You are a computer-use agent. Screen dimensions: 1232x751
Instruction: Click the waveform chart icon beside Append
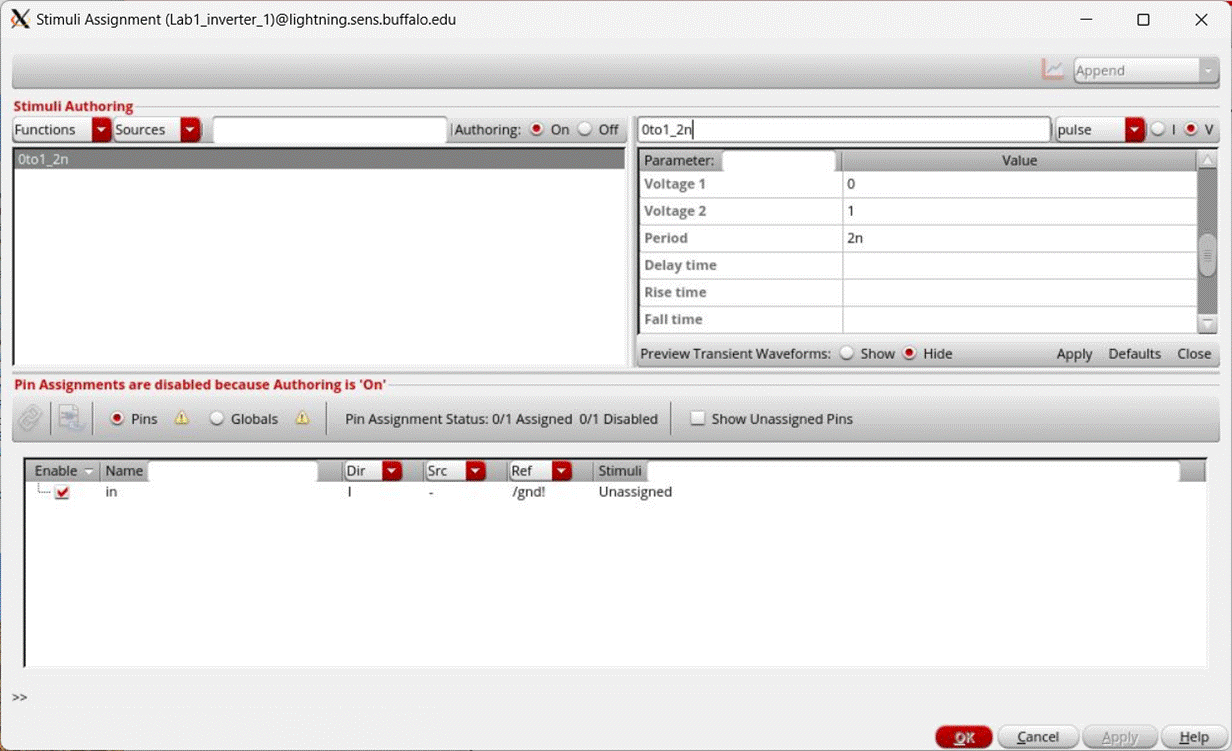point(1052,70)
